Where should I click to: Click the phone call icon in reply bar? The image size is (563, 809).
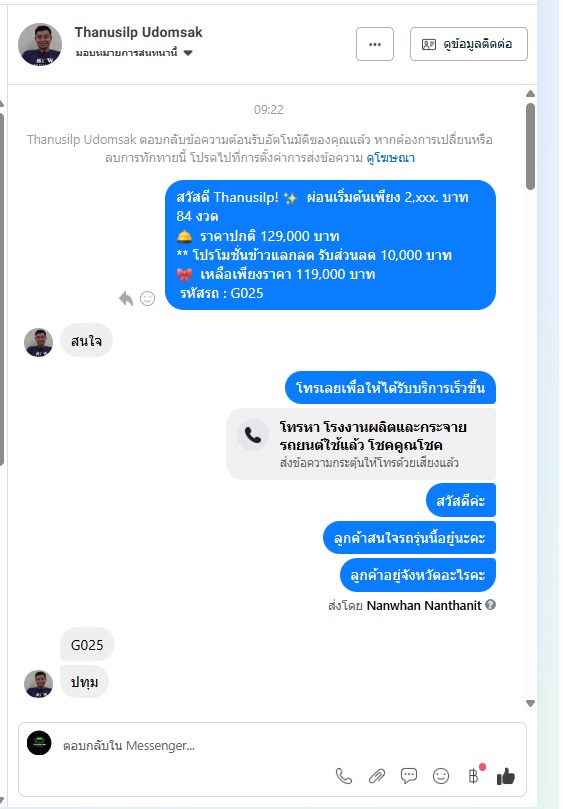click(x=344, y=776)
